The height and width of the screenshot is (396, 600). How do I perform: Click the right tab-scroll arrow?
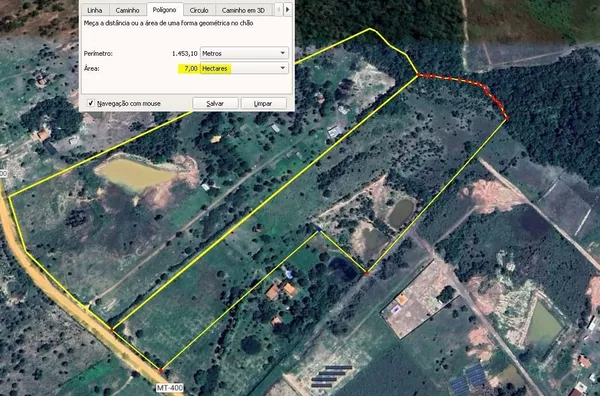point(288,9)
